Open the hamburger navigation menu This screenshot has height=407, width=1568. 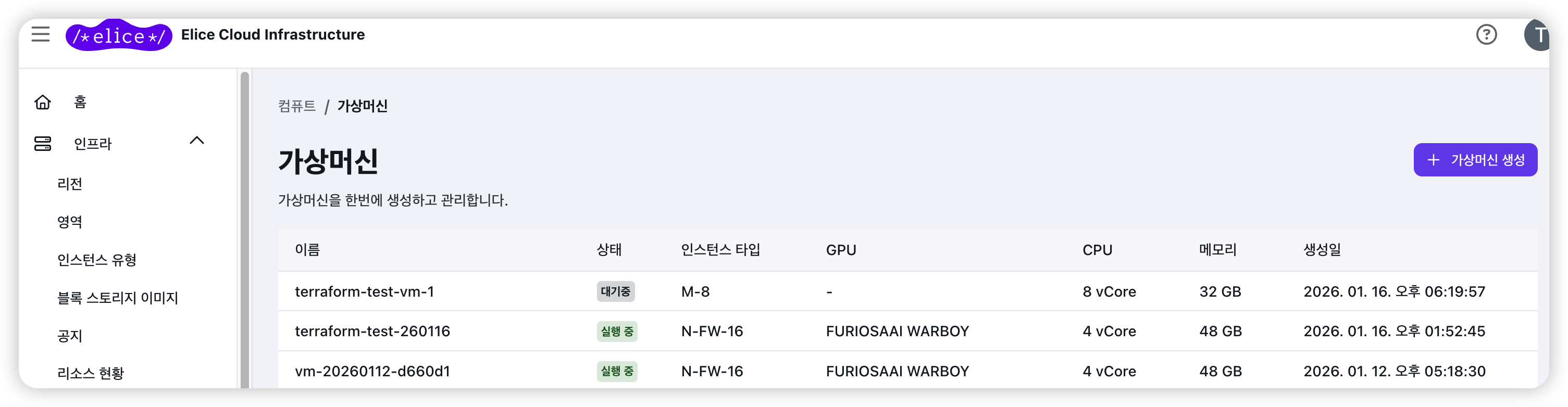[x=41, y=34]
